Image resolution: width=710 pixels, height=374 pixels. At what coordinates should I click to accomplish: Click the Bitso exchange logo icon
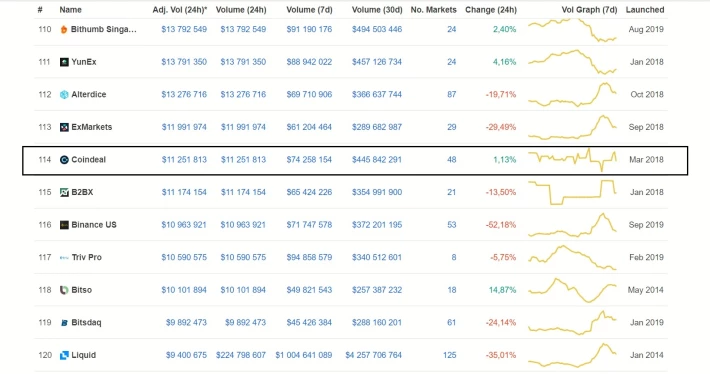click(64, 290)
